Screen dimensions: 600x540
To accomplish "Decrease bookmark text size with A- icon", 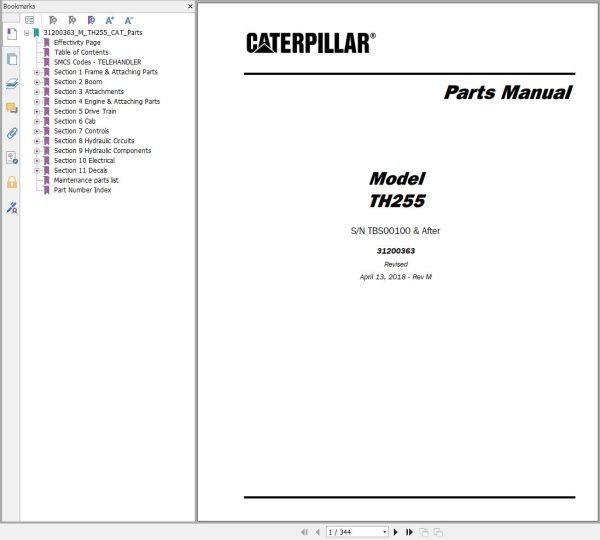I will pos(129,20).
